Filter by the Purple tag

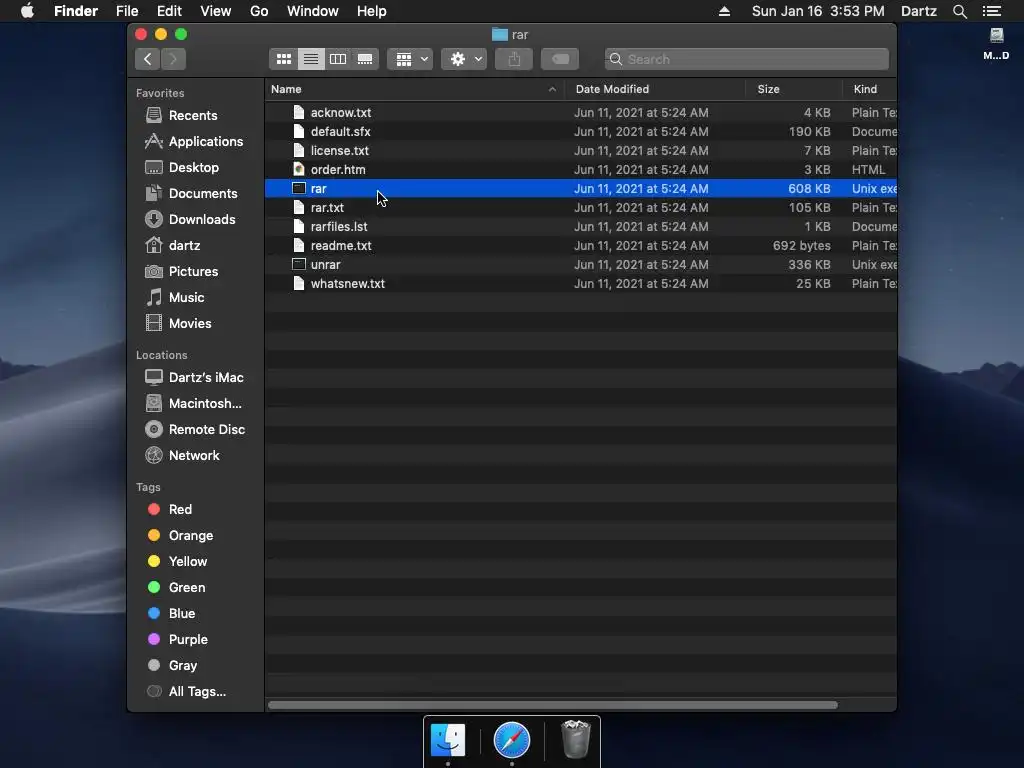coord(188,640)
